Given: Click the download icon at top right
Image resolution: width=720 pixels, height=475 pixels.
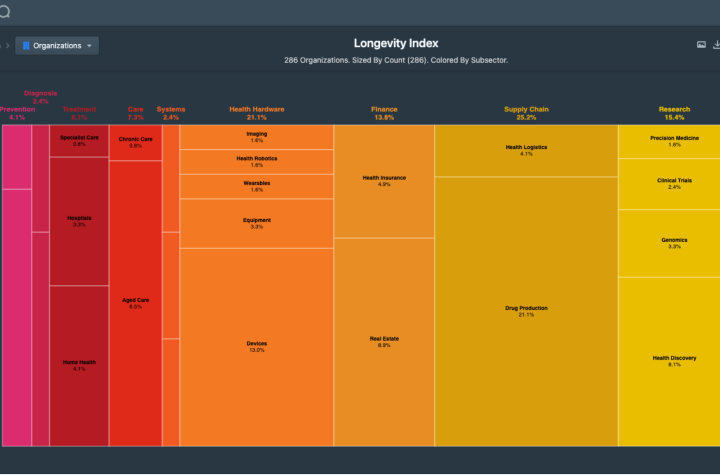Looking at the screenshot, I should (716, 45).
